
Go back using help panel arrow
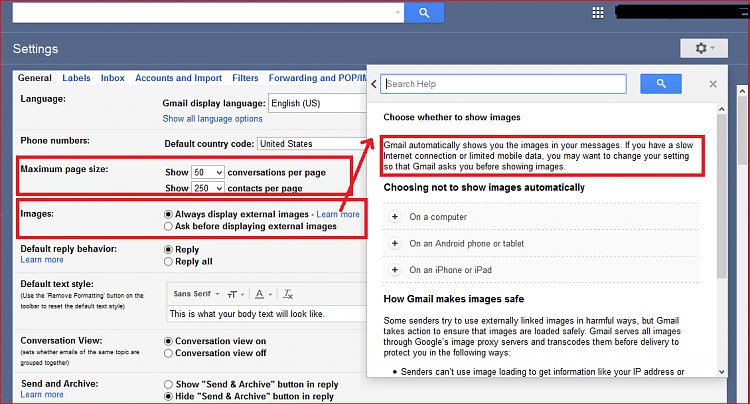(x=374, y=84)
